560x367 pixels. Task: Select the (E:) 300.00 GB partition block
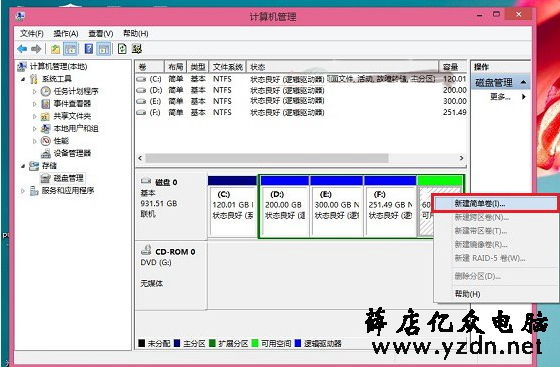point(336,206)
